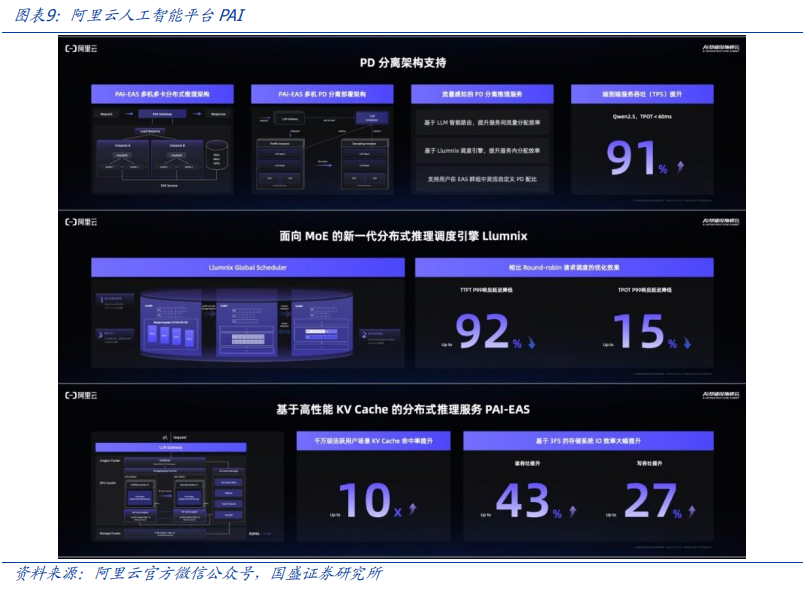809x594 pixels.
Task: Click the up arrow beside 91%
Action: 681,166
